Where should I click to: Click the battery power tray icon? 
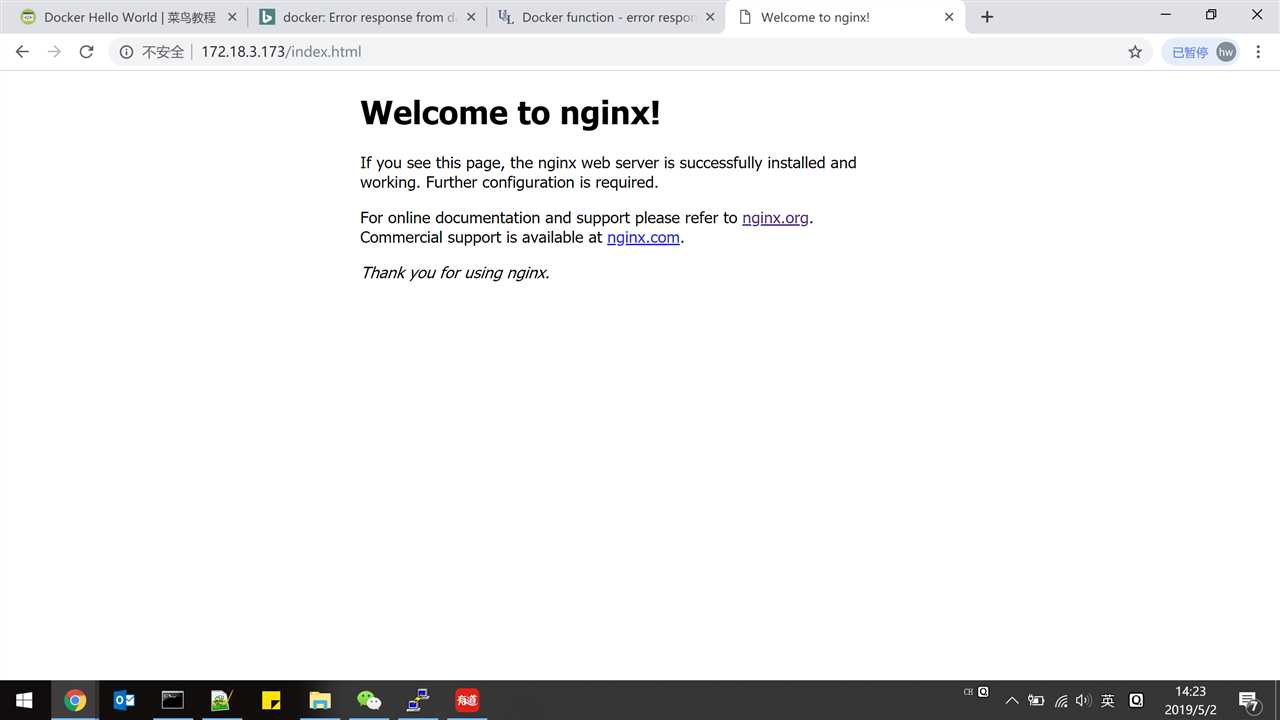click(x=1036, y=701)
